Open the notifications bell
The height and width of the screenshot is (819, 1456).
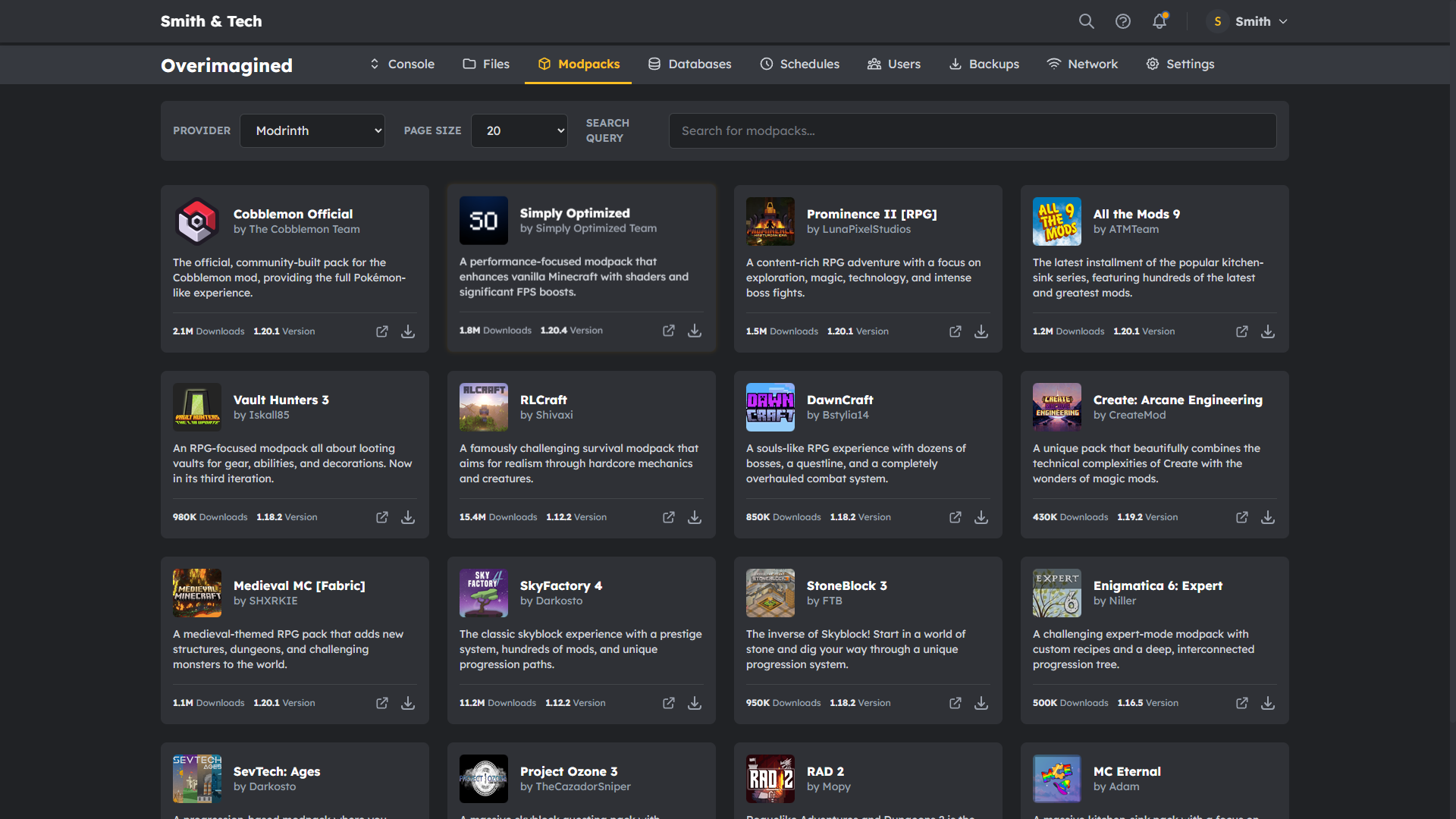click(x=1159, y=21)
